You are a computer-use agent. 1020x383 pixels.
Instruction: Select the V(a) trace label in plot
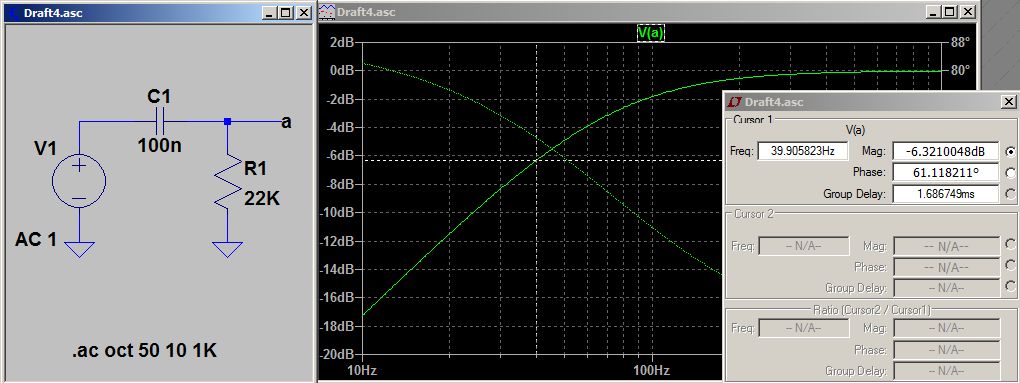click(651, 33)
